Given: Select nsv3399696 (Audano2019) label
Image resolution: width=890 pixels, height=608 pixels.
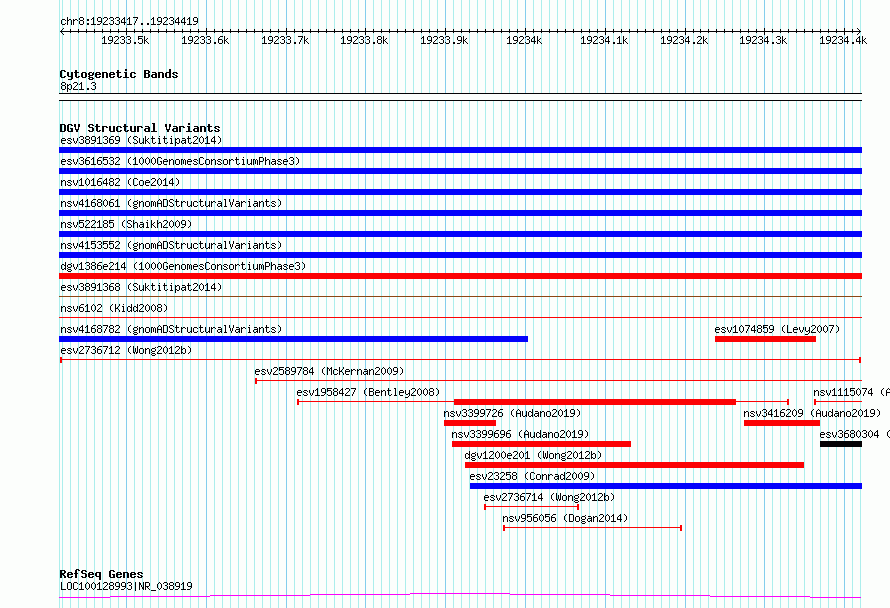Looking at the screenshot, I should pyautogui.click(x=520, y=434).
